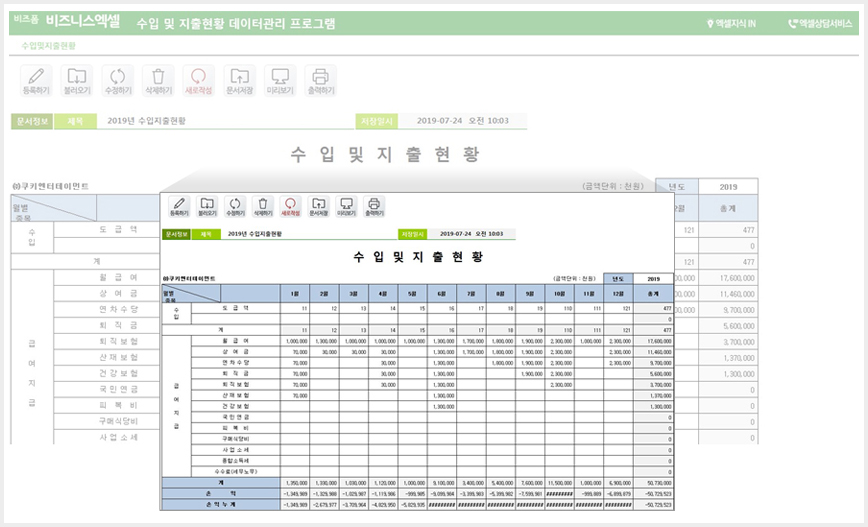
Task: Click 삭제하기 trash icon in background toolbar
Action: click(x=158, y=81)
